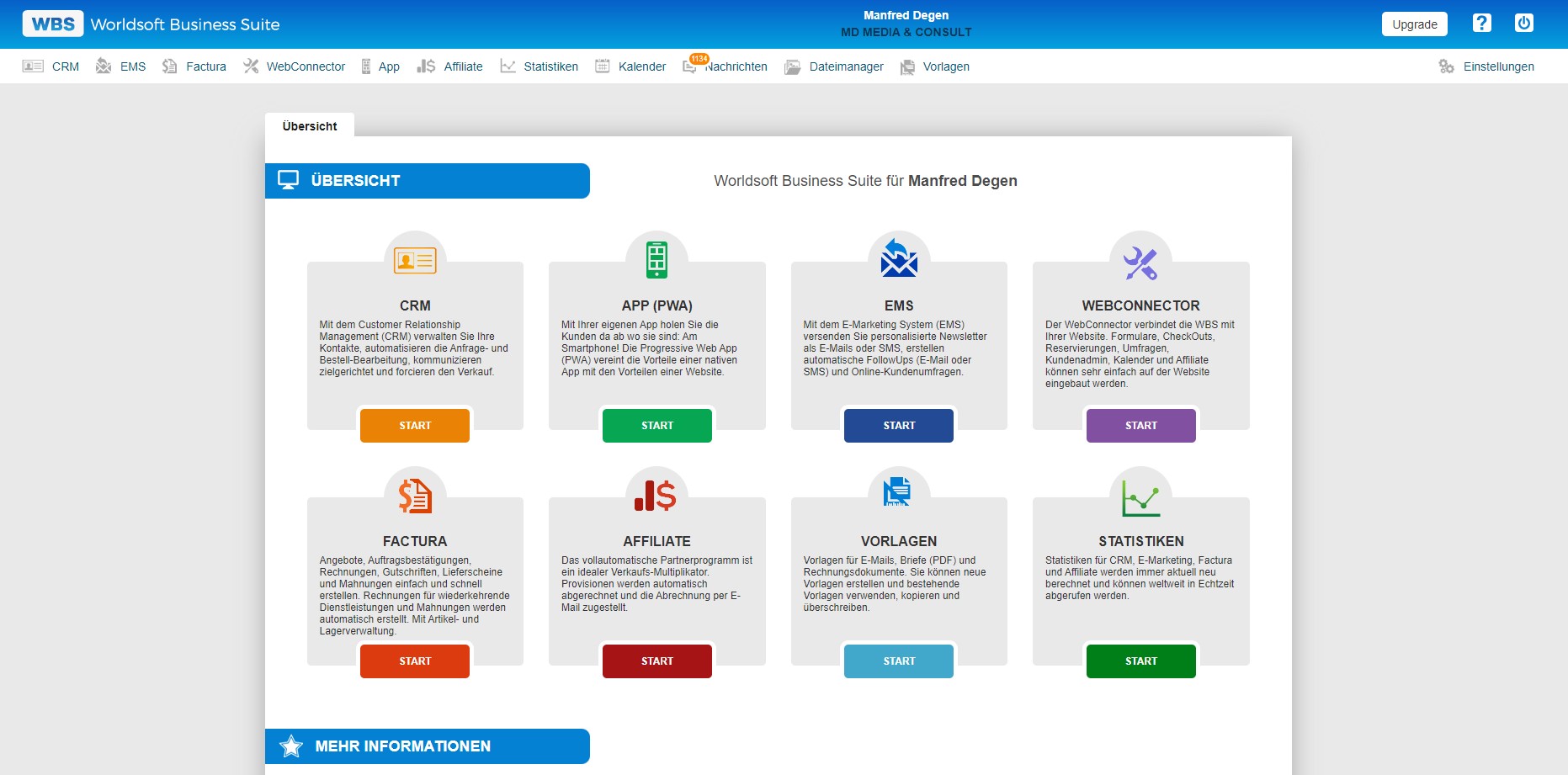Click the blue EMS envelope icon

click(898, 259)
